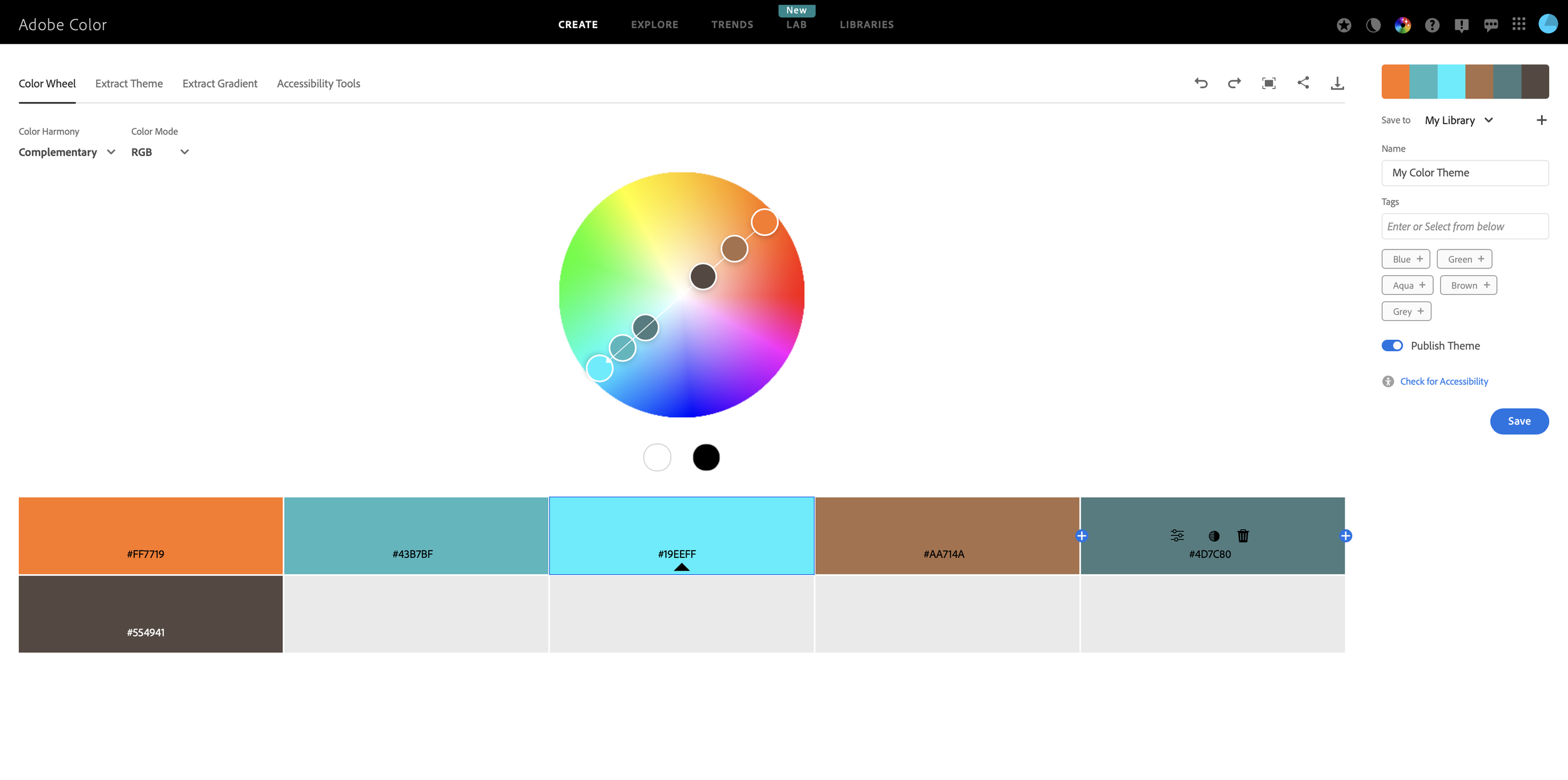Image resolution: width=1568 pixels, height=780 pixels.
Task: Open fullscreen view of theme
Action: [x=1269, y=83]
